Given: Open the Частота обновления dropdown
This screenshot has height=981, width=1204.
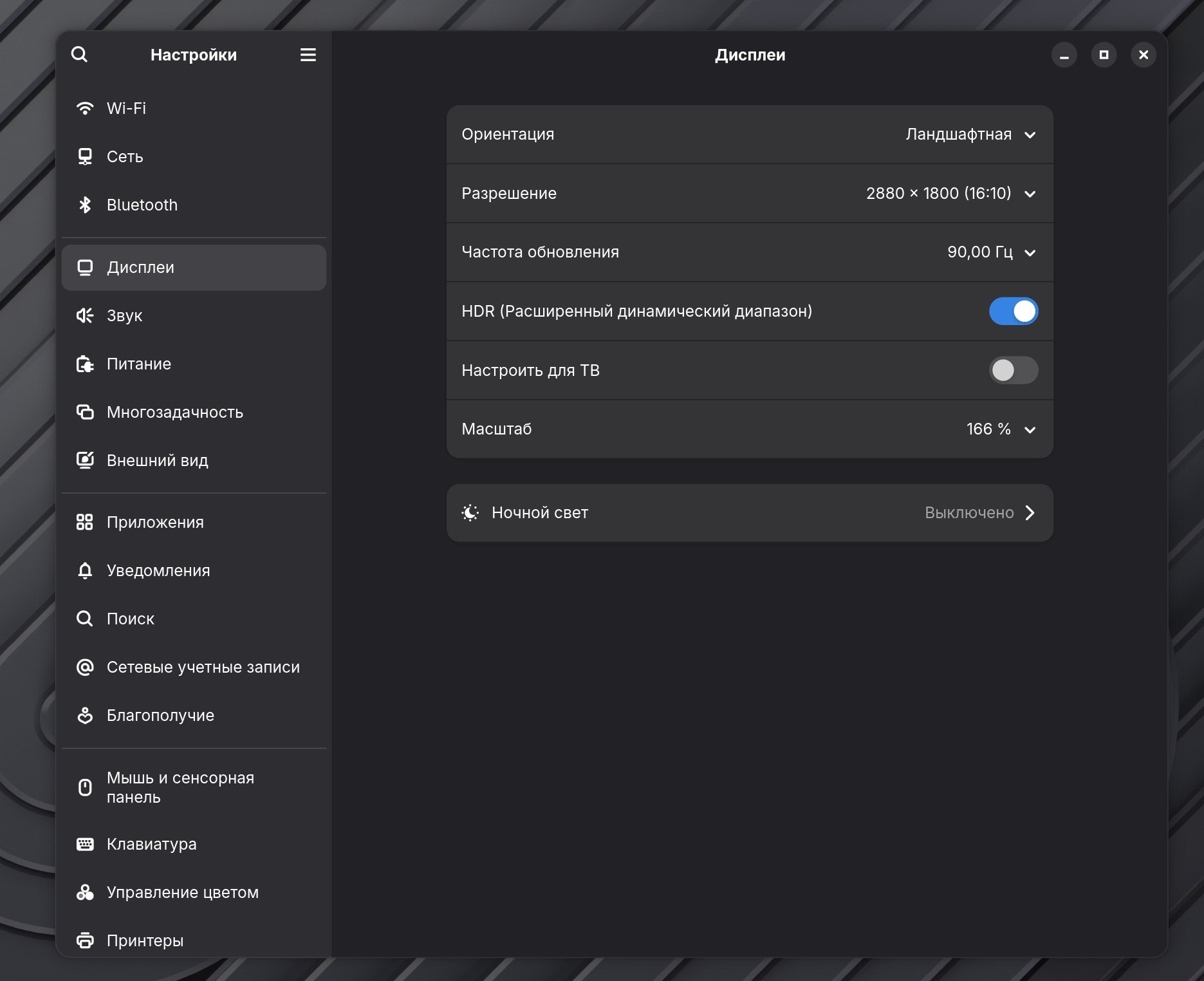Looking at the screenshot, I should (x=991, y=252).
